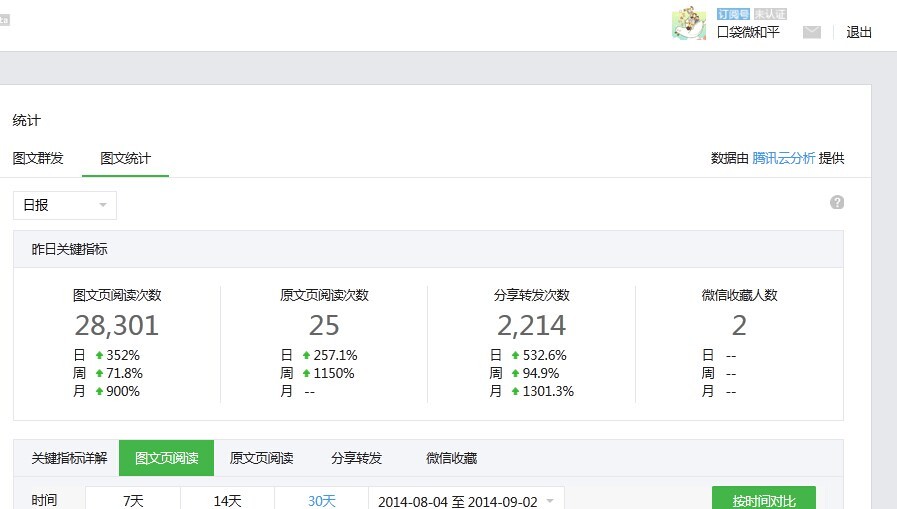The image size is (897, 509).
Task: Open the mail envelope icon
Action: coord(811,32)
